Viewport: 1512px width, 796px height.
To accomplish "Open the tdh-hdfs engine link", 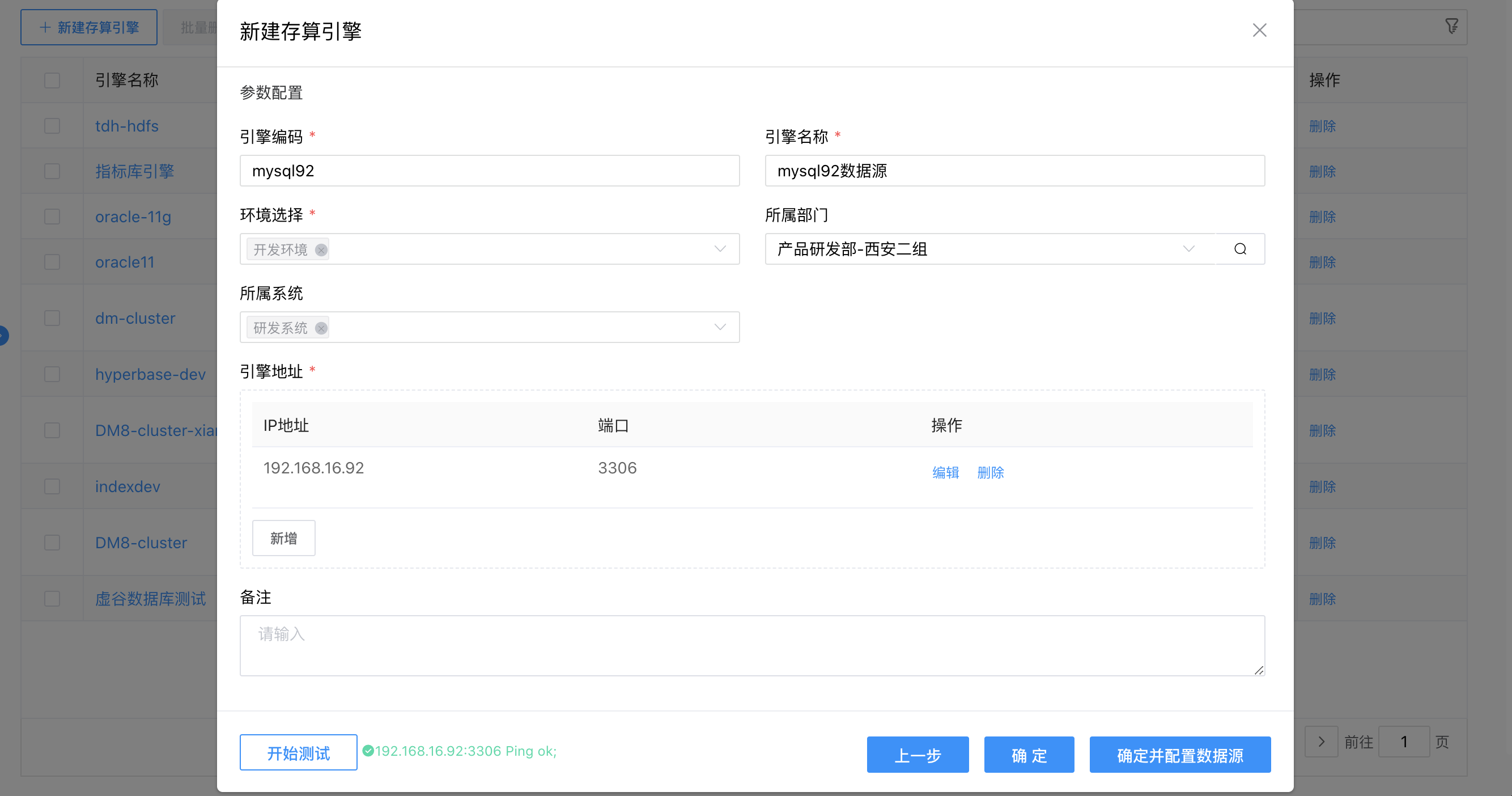I will pyautogui.click(x=127, y=125).
